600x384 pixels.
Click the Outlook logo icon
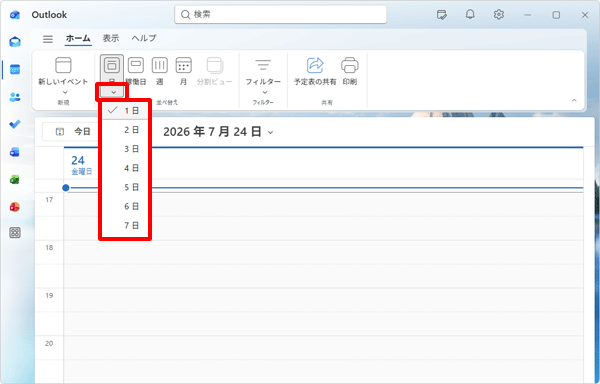coord(15,15)
